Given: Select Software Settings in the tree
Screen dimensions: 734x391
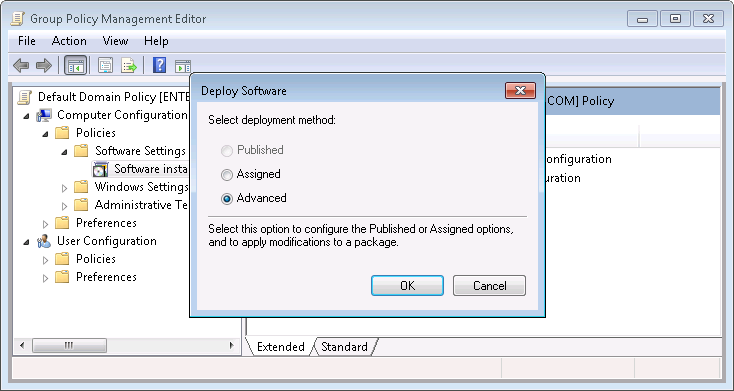Looking at the screenshot, I should tap(140, 151).
